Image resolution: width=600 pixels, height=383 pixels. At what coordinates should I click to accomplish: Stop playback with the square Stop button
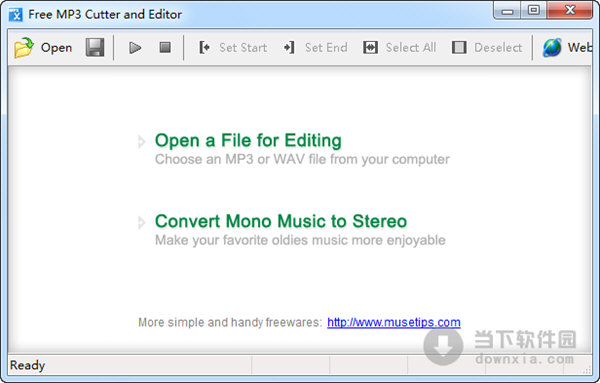tap(165, 47)
